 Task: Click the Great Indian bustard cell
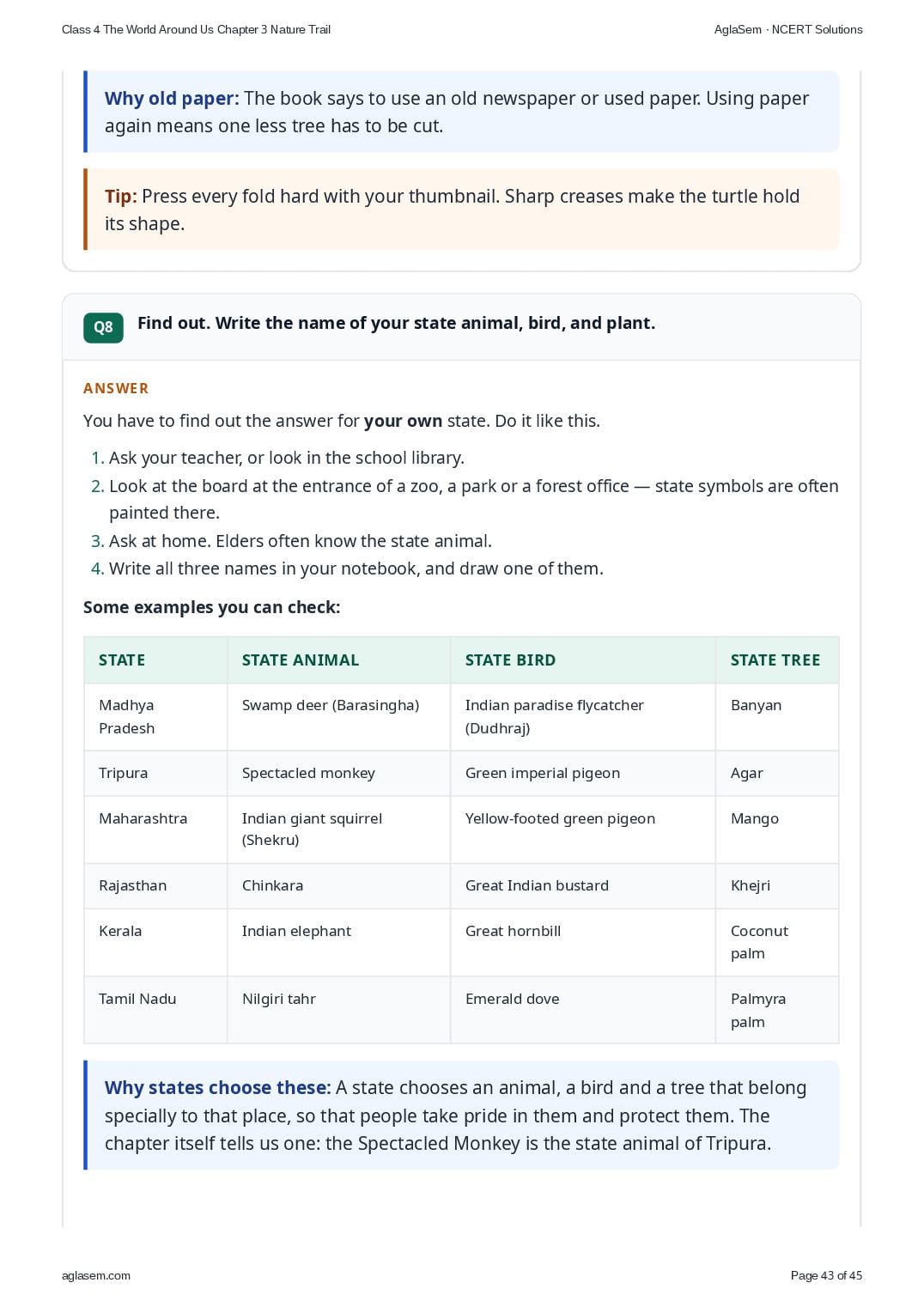coord(583,885)
